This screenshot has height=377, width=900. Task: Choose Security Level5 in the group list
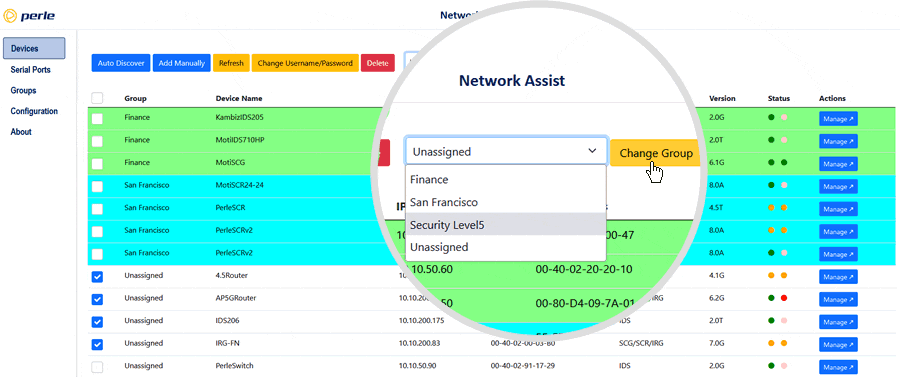point(506,224)
